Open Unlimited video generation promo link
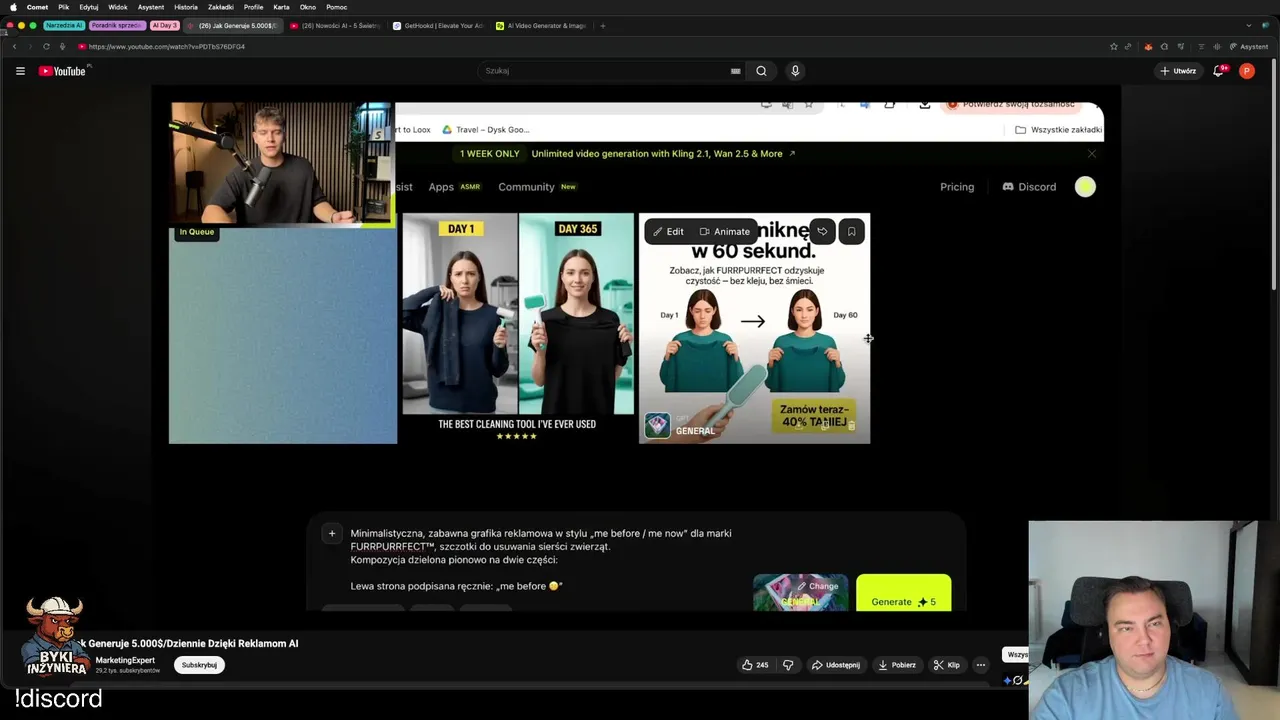 tap(663, 154)
